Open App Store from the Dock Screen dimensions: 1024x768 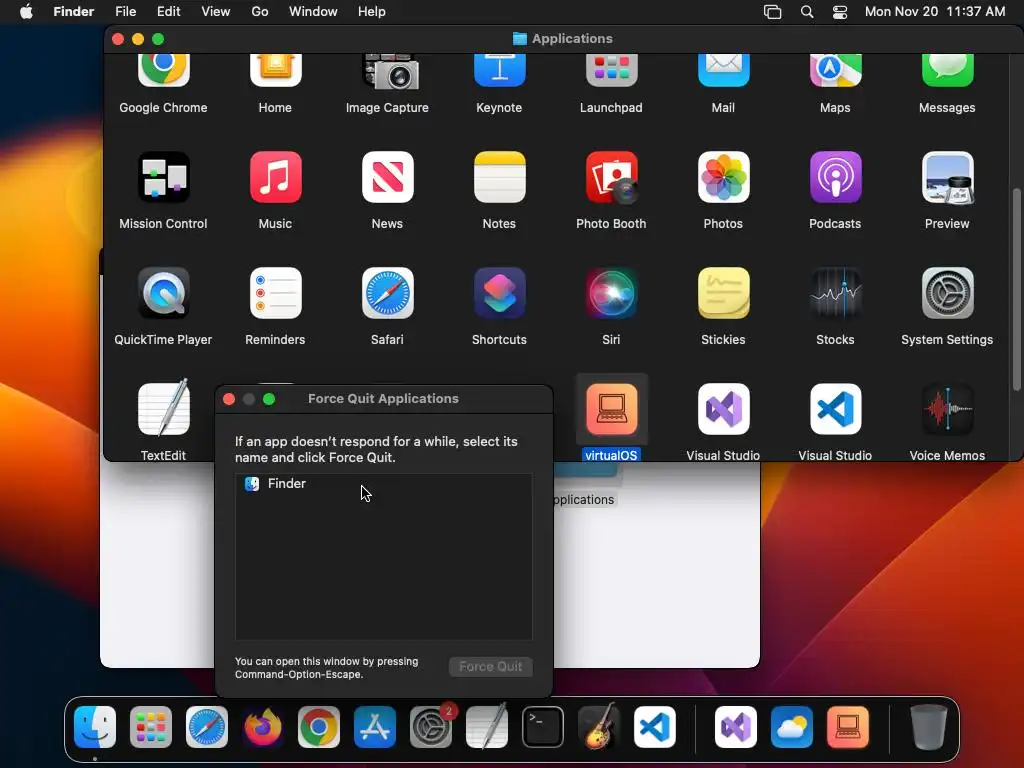(x=375, y=727)
